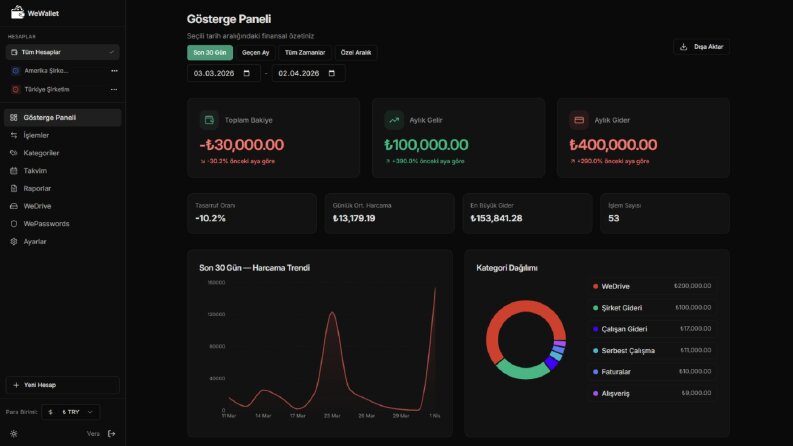Click the İşlem Sayısı value 53

(x=613, y=218)
